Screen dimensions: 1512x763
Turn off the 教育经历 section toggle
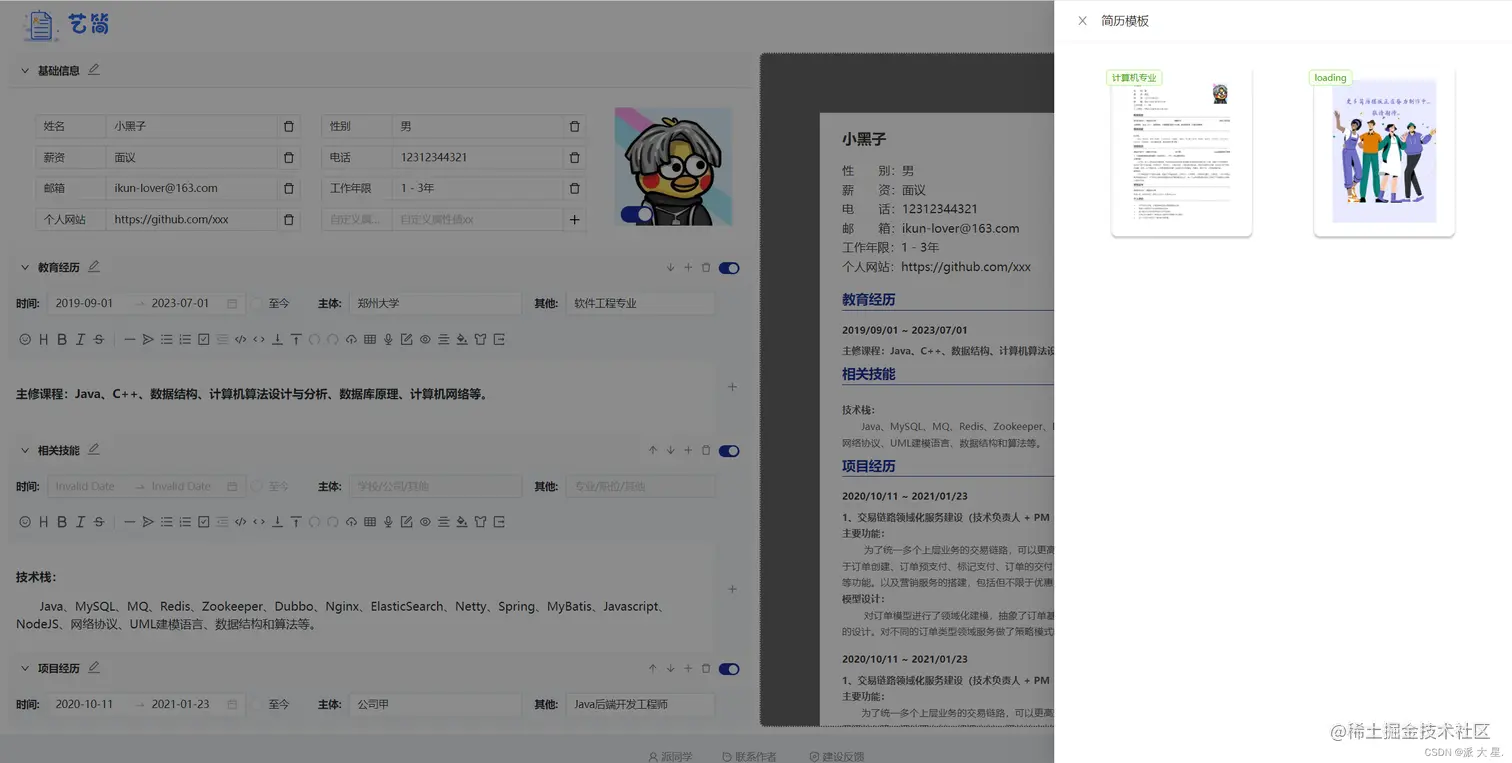728,268
